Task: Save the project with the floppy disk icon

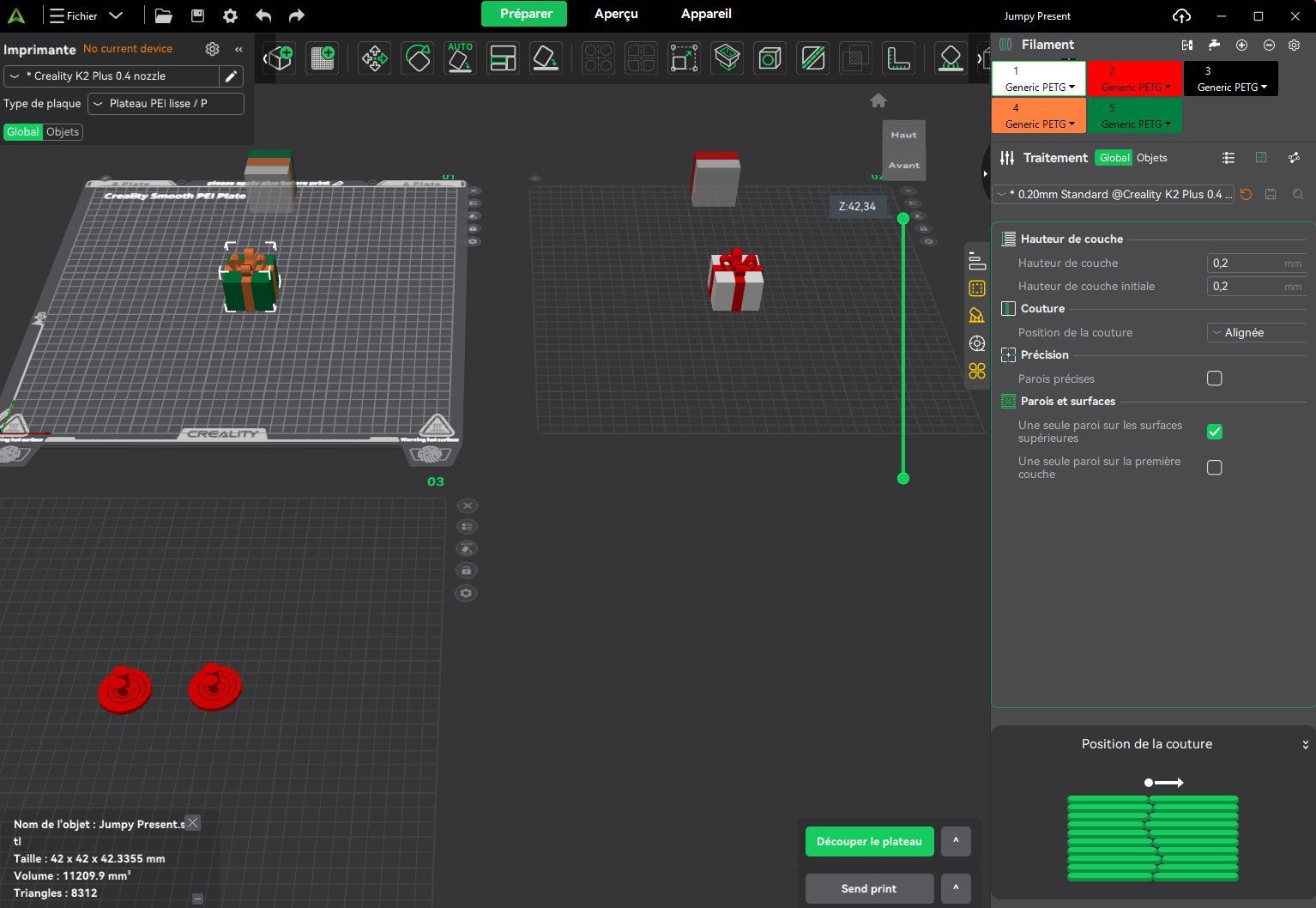Action: pos(197,15)
